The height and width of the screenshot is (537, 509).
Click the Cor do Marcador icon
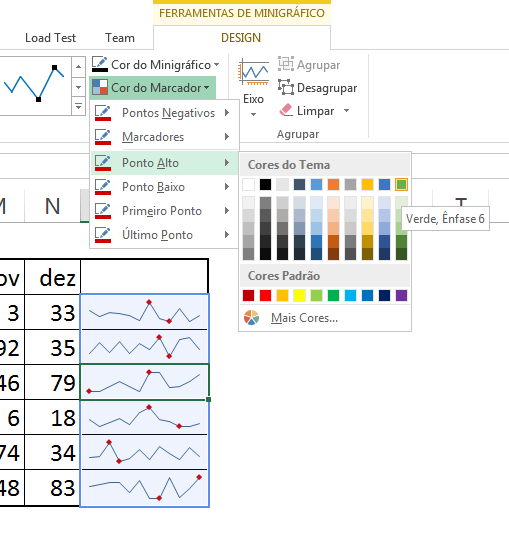(x=100, y=87)
